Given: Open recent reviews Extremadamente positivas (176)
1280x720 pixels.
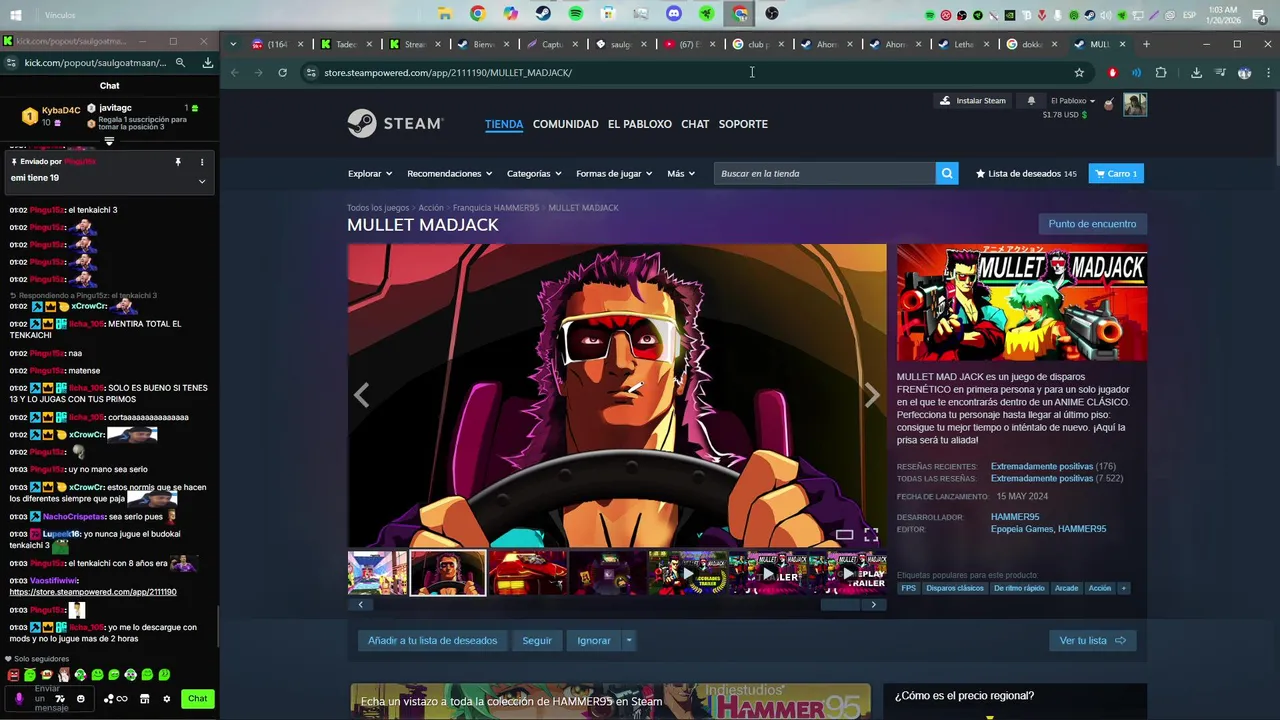Looking at the screenshot, I should point(1053,466).
